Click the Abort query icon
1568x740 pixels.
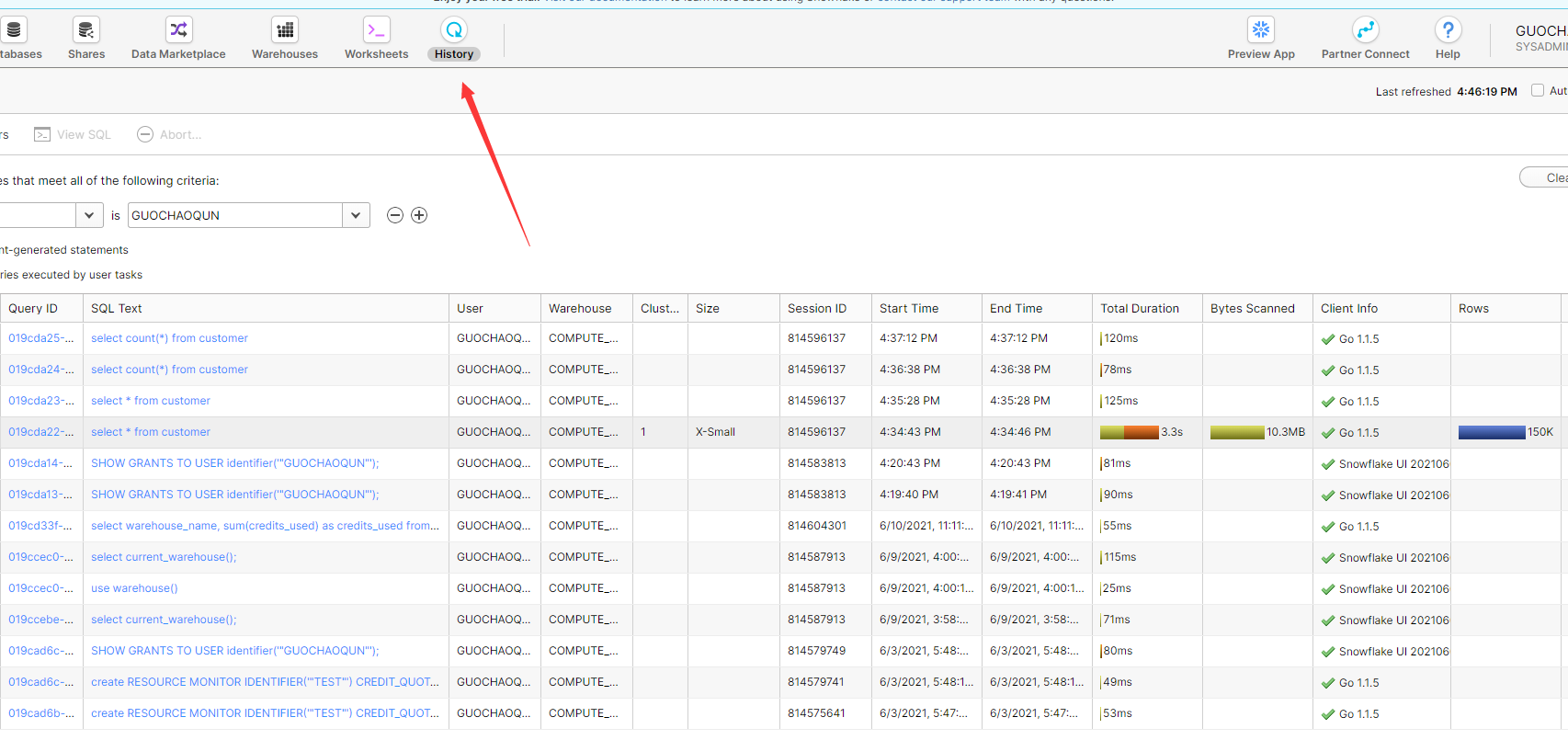pos(145,135)
